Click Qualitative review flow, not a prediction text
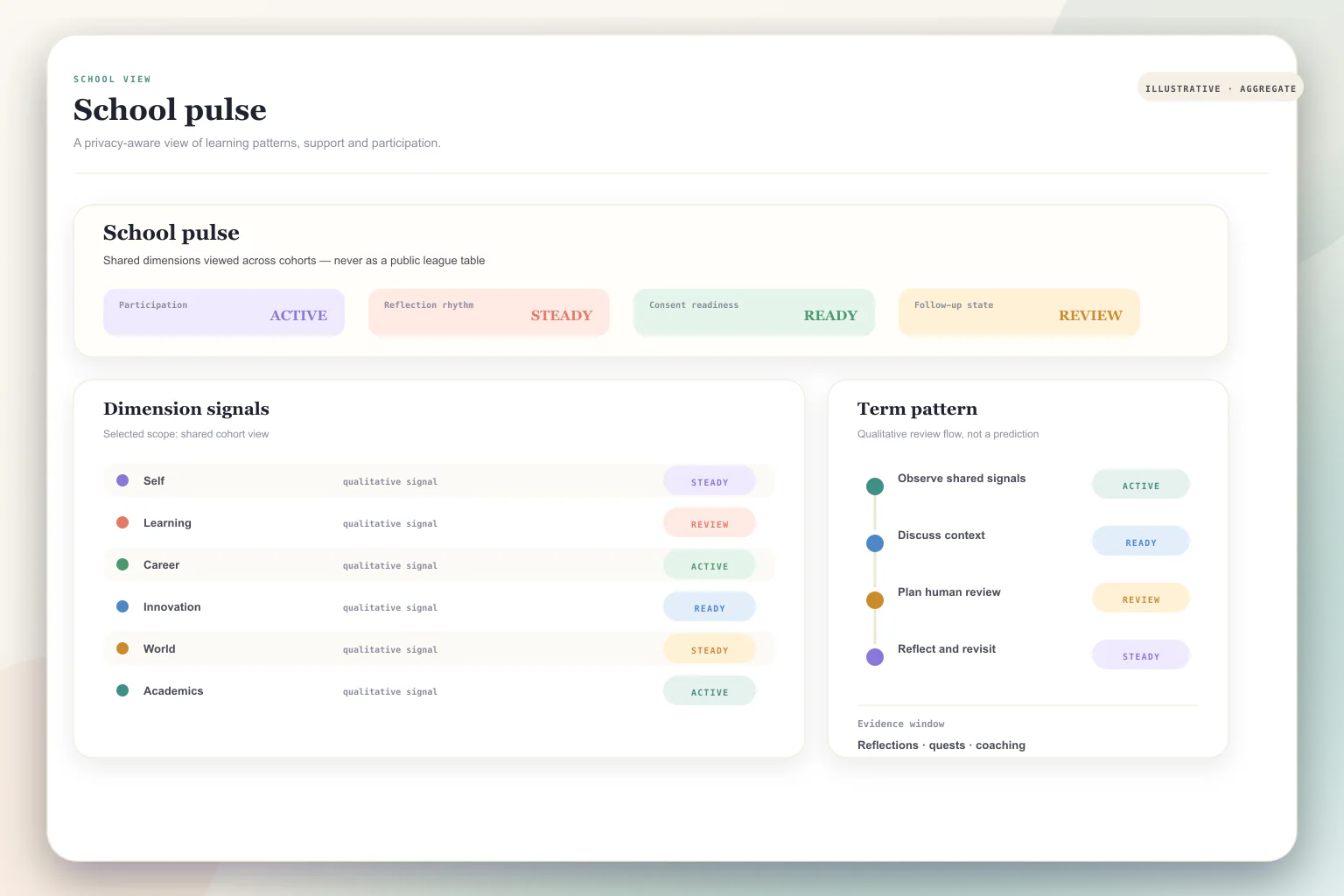Viewport: 1344px width, 896px height. (x=948, y=434)
